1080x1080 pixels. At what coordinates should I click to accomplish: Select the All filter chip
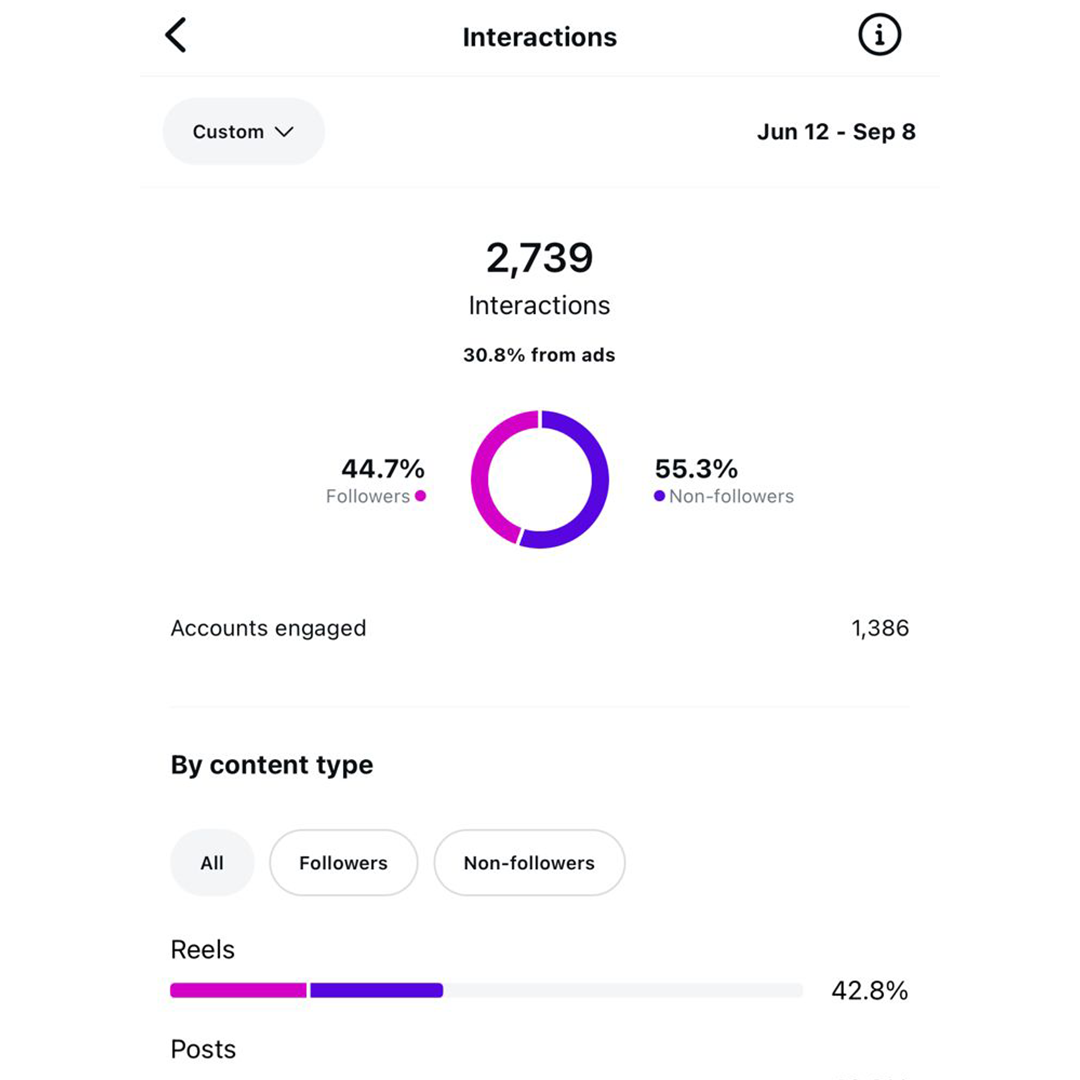[x=212, y=863]
